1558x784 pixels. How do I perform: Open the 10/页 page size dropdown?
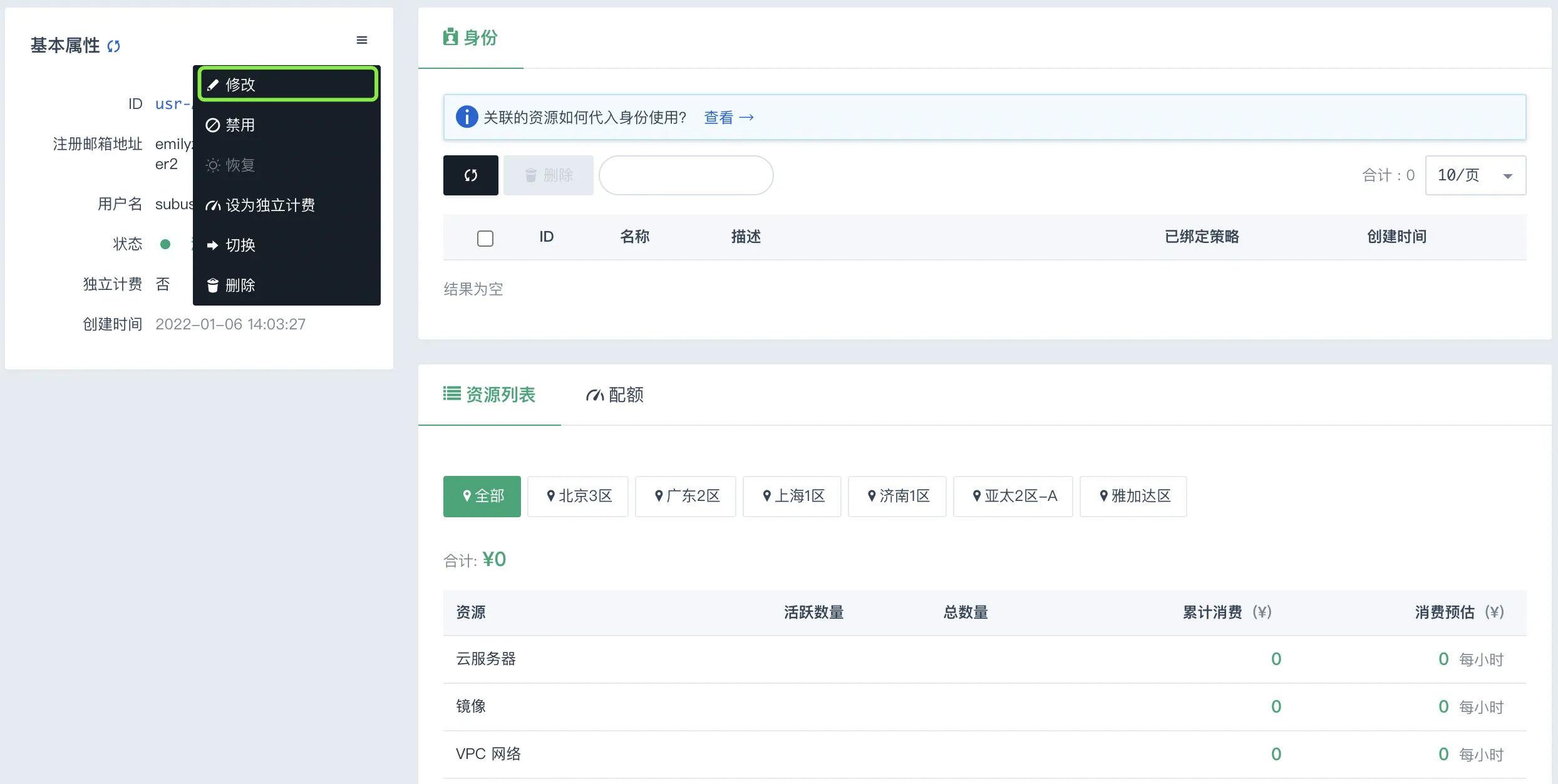point(1475,175)
